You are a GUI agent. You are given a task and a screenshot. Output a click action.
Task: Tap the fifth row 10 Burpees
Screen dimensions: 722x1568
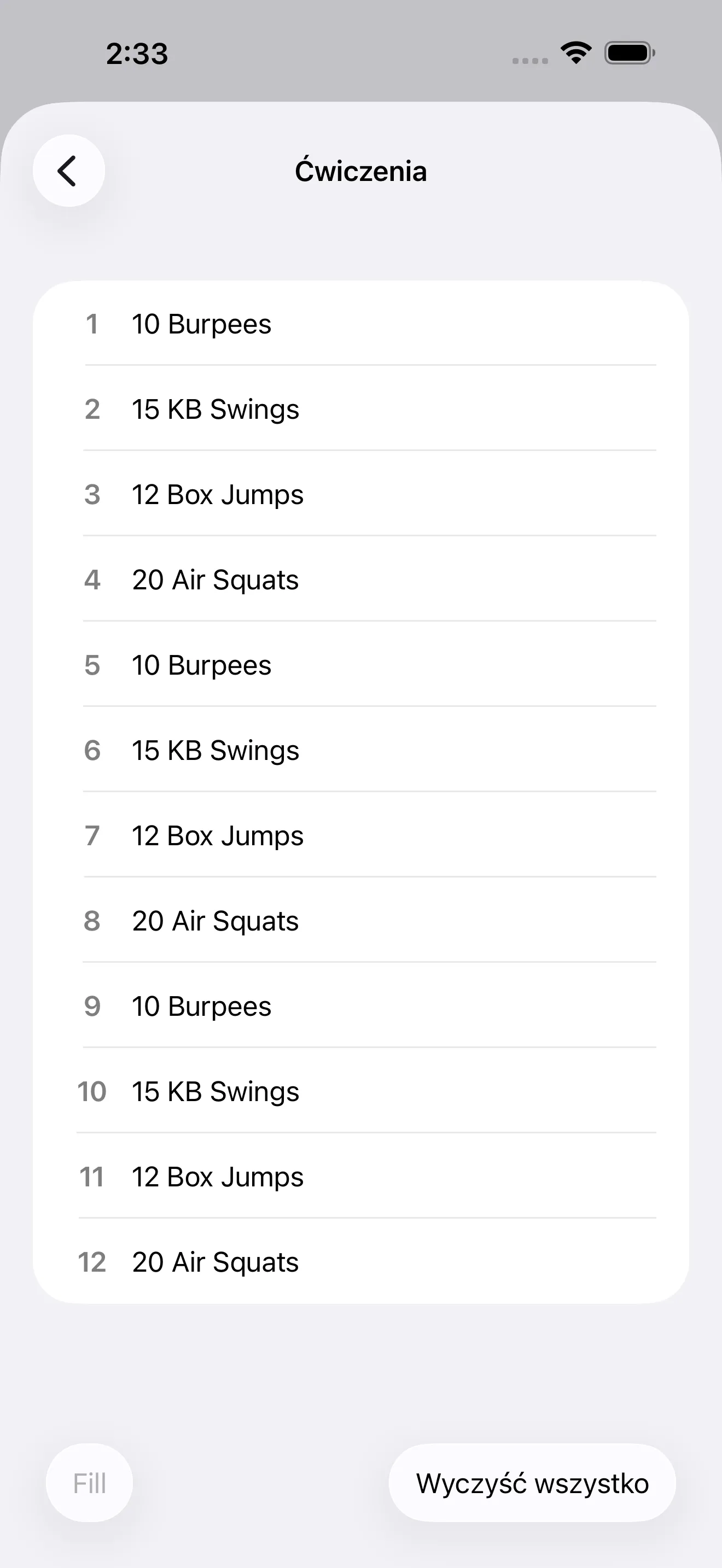(360, 665)
